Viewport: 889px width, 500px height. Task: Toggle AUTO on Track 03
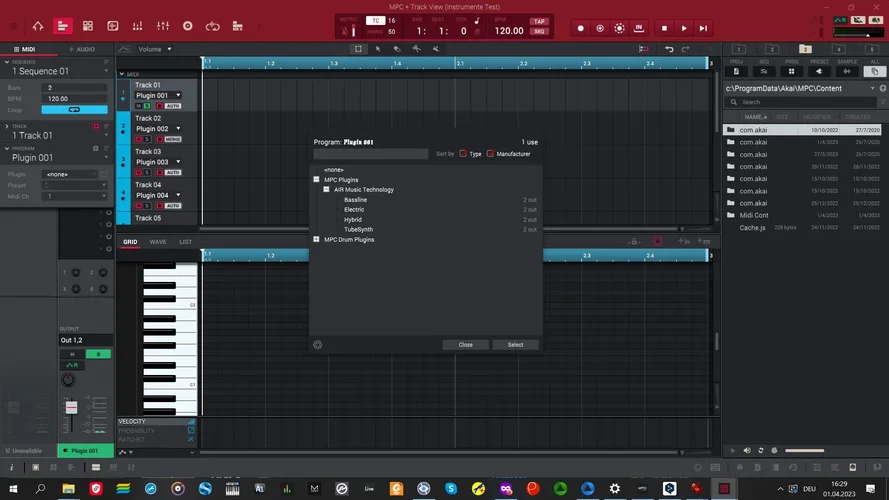click(x=173, y=172)
